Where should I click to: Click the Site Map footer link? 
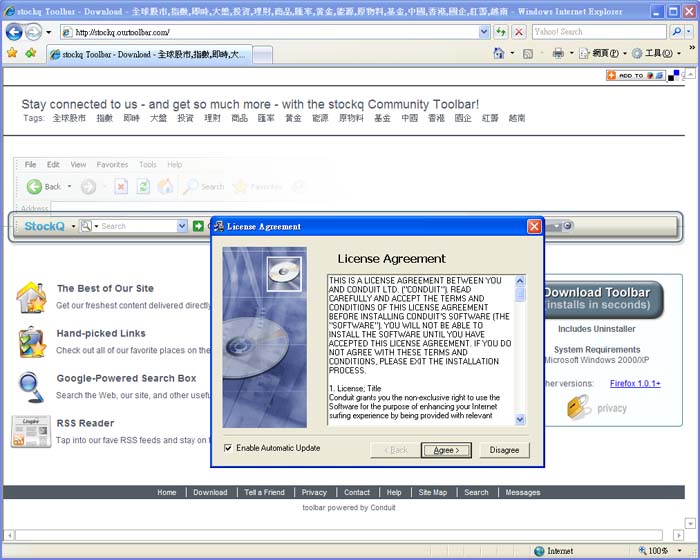click(x=433, y=492)
